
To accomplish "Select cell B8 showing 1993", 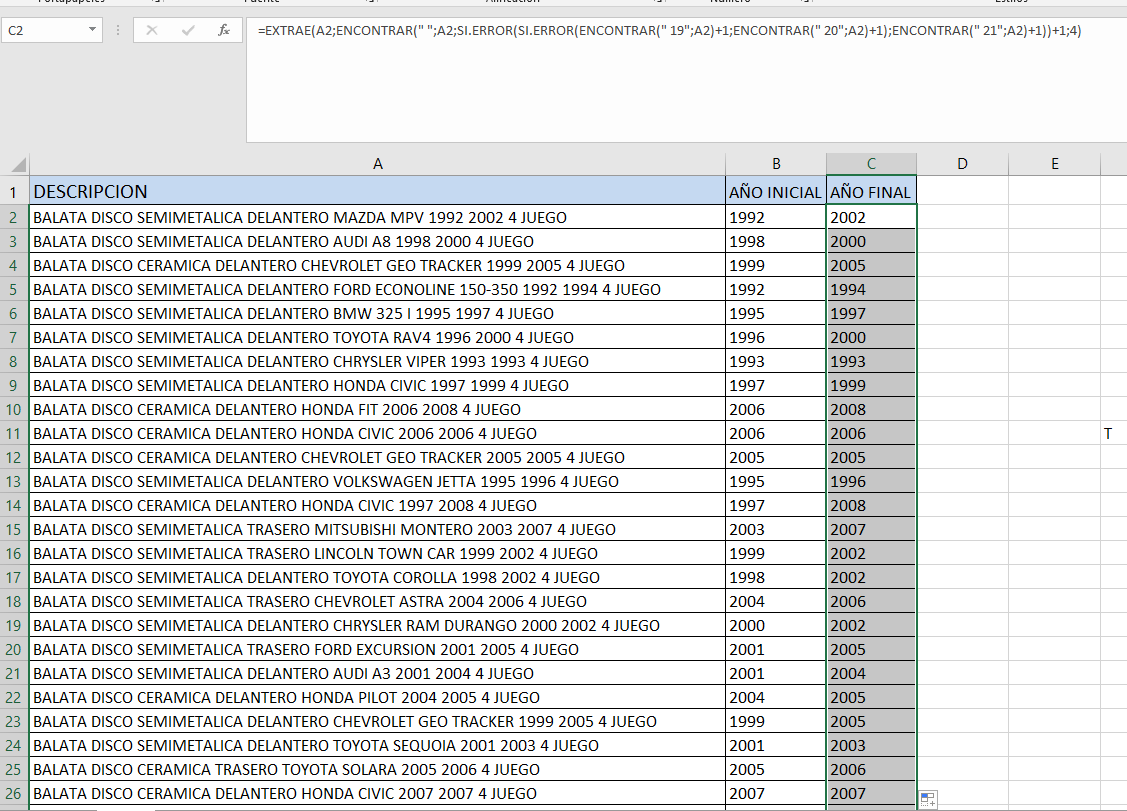I will pos(776,361).
